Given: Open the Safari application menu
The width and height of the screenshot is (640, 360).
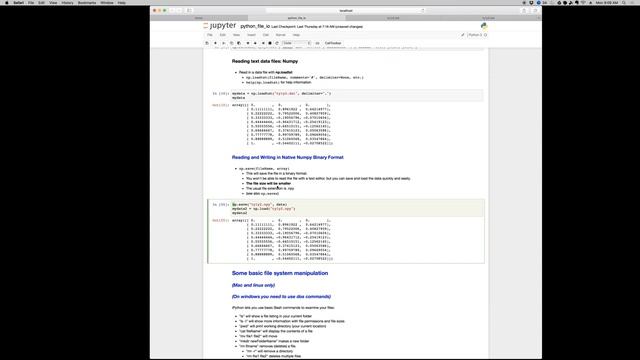Looking at the screenshot, I should [x=18, y=2].
